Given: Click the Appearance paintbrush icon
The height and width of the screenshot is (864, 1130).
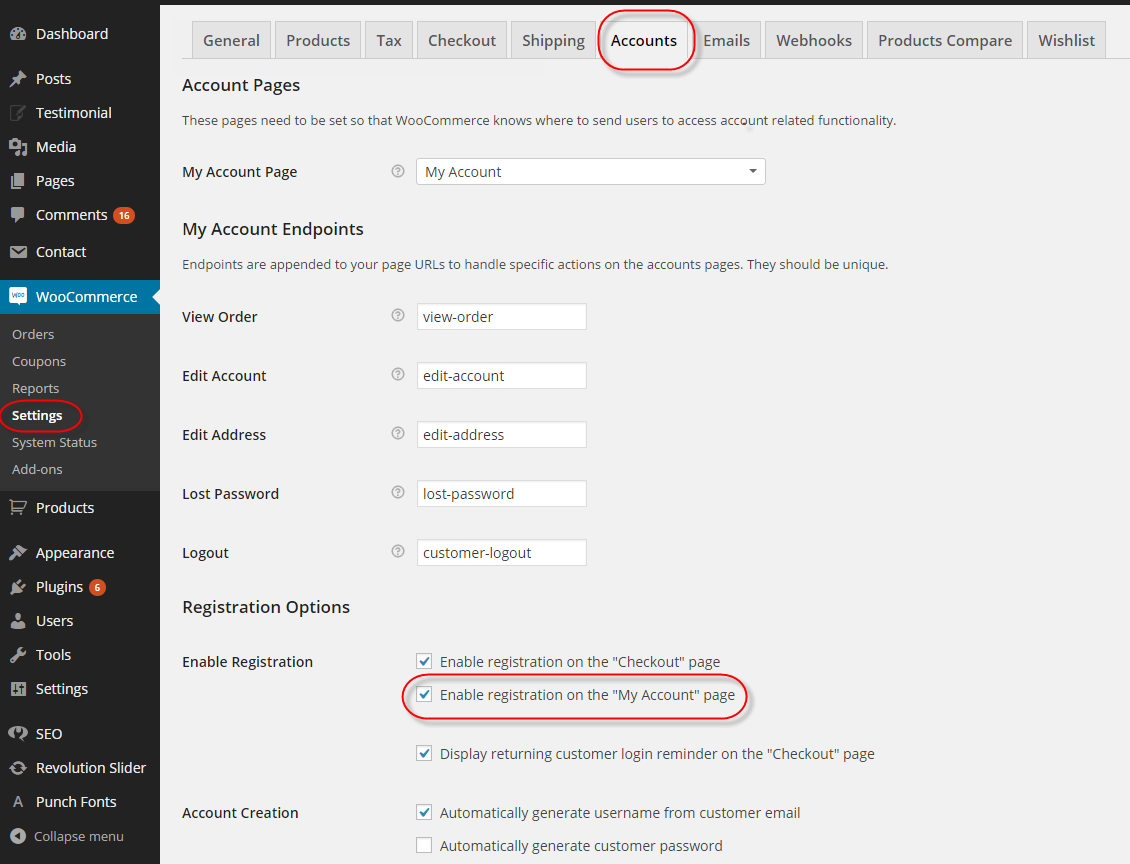Looking at the screenshot, I should [18, 553].
